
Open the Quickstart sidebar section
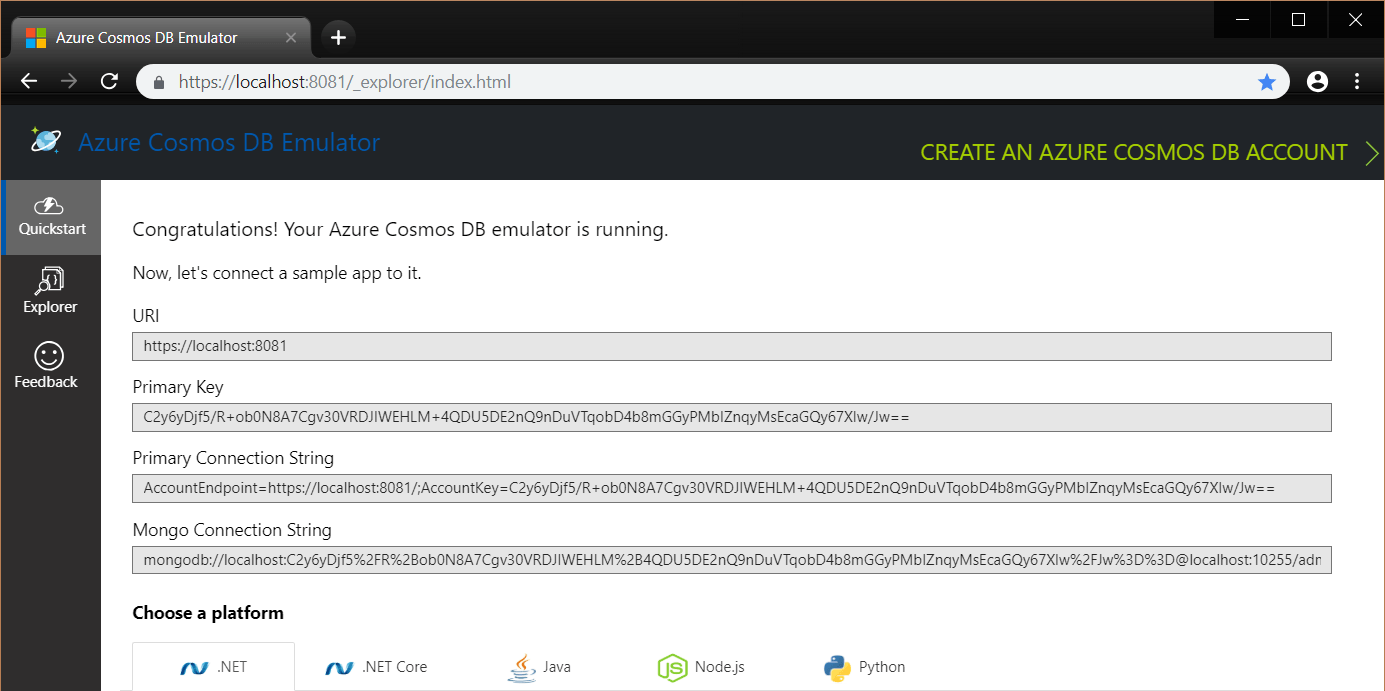tap(52, 217)
